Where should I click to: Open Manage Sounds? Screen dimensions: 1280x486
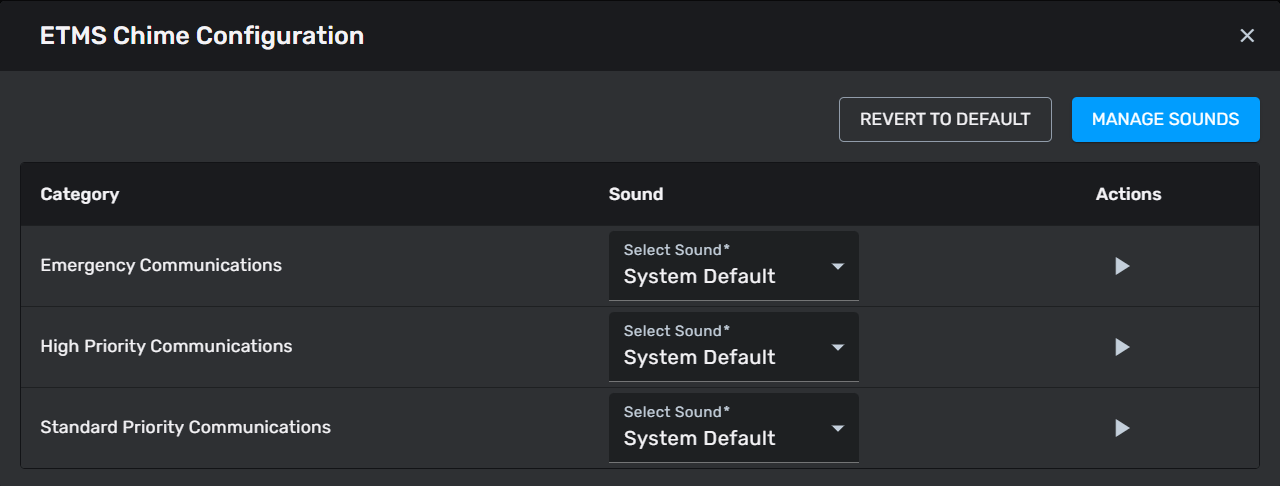[x=1165, y=119]
